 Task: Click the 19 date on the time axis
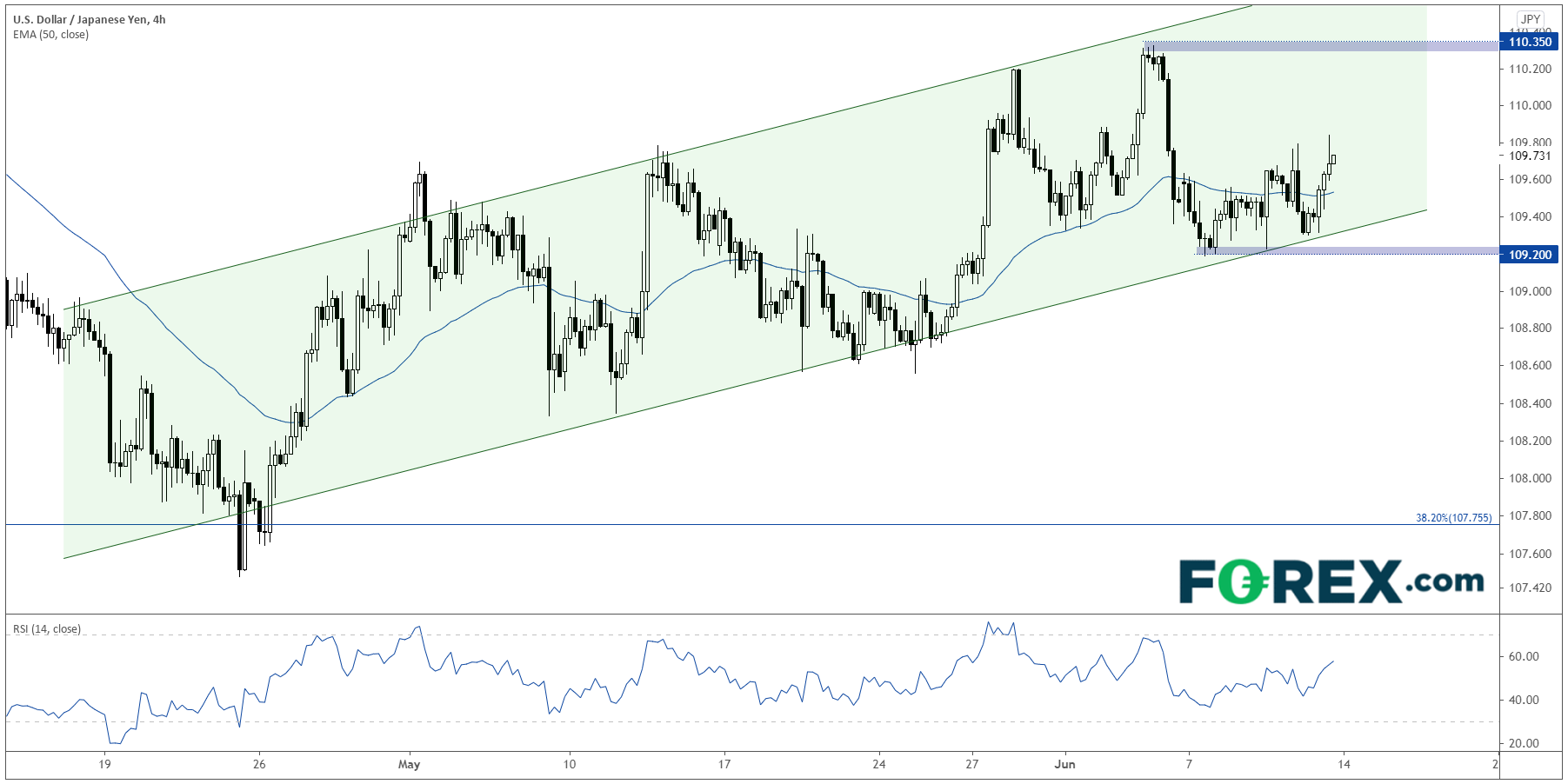pyautogui.click(x=104, y=765)
